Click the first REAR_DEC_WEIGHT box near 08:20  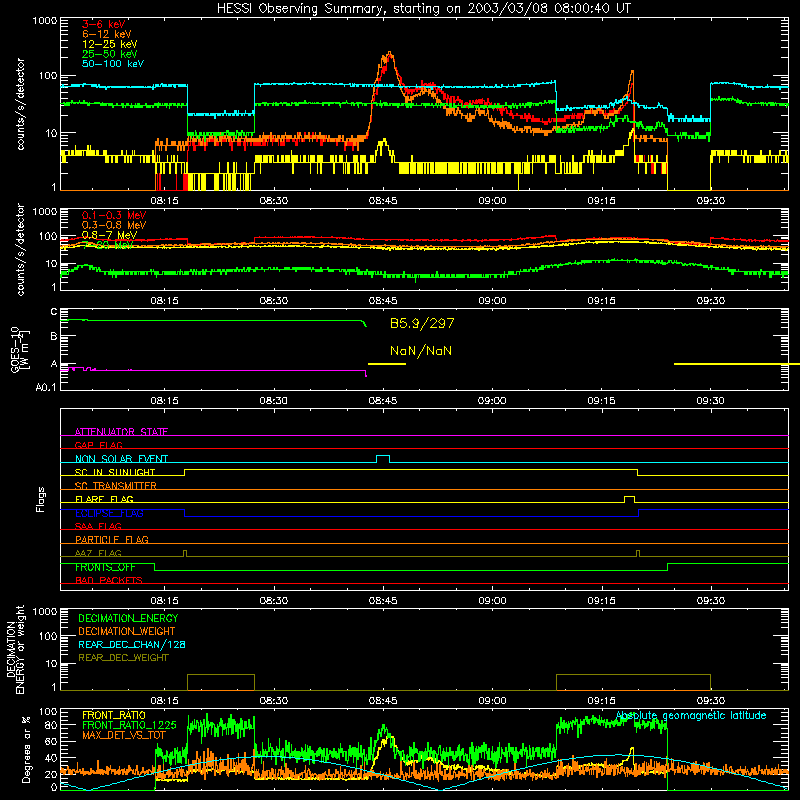[x=221, y=682]
